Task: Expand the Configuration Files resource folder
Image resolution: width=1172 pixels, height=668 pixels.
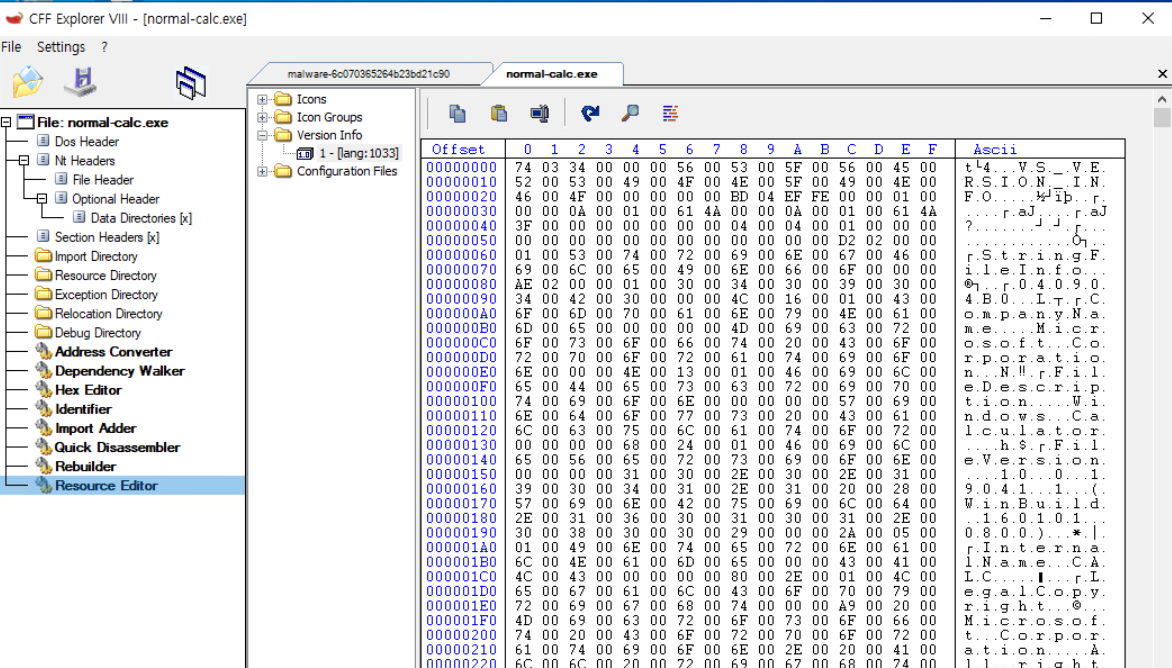Action: point(262,171)
